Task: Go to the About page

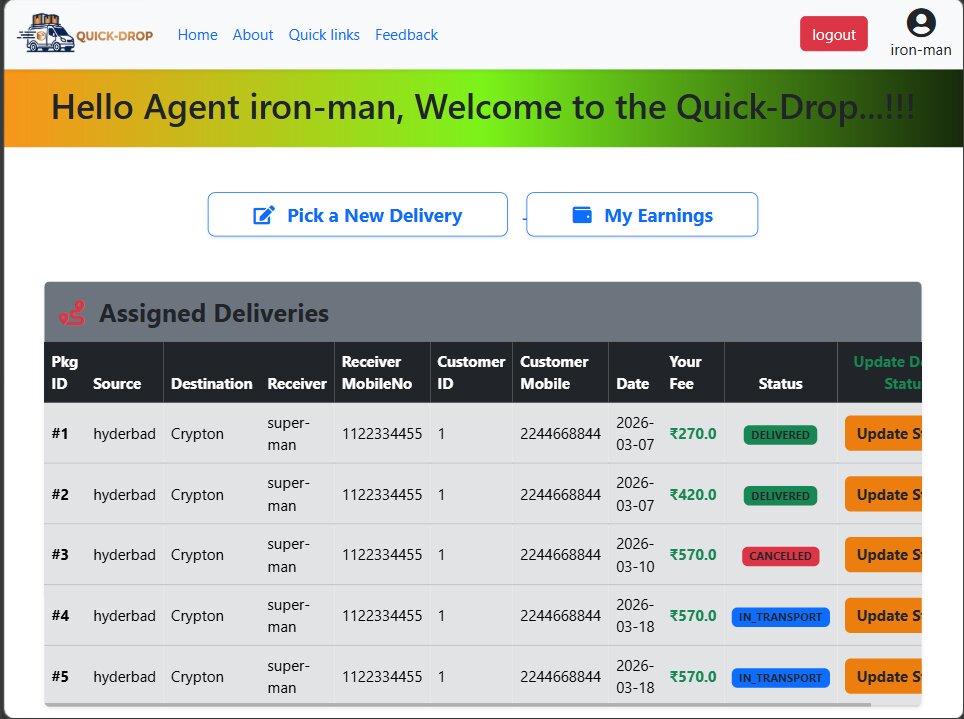Action: click(x=253, y=35)
